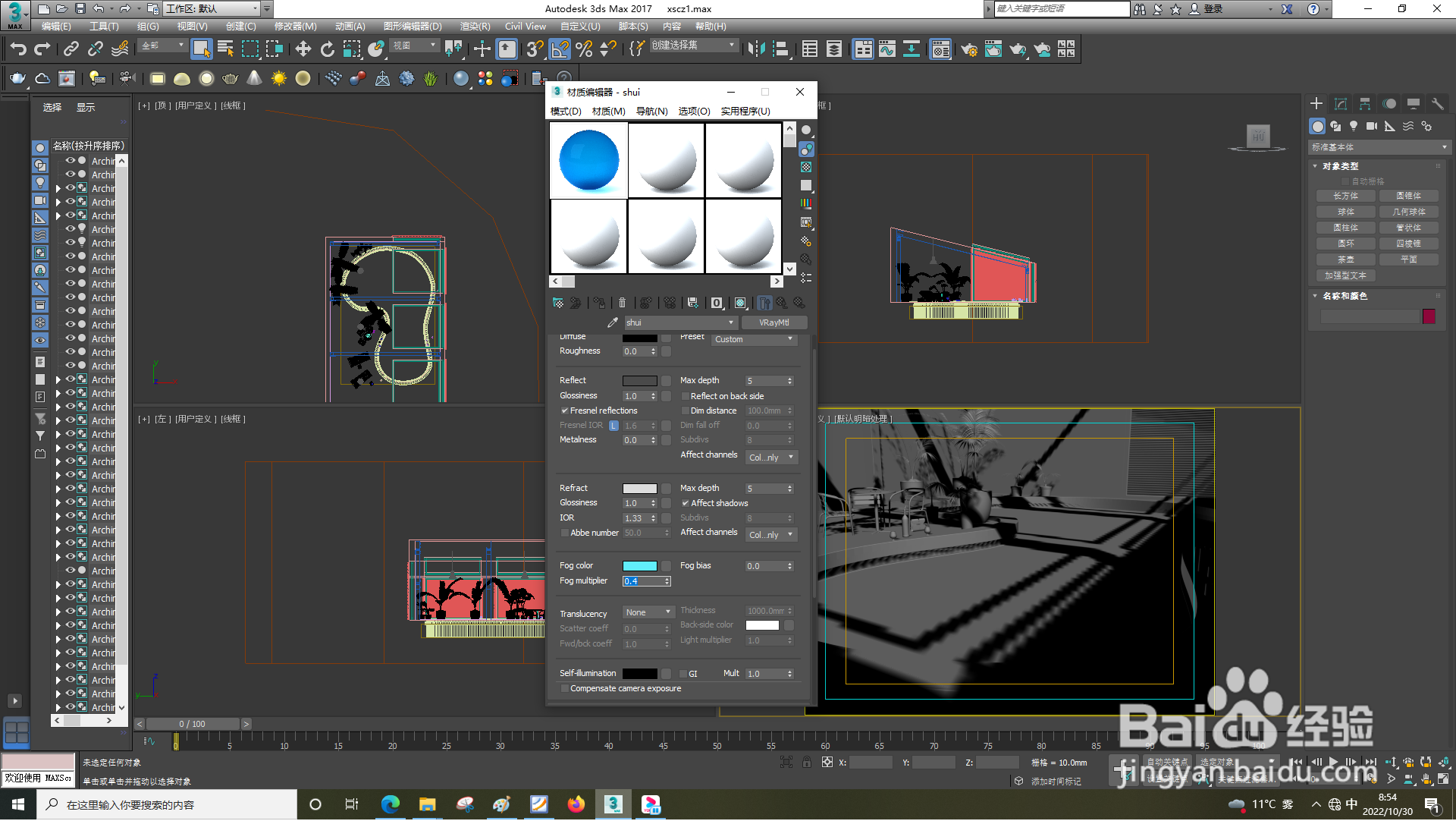Image resolution: width=1456 pixels, height=821 pixels.
Task: Toggle Fresnel reflections checkbox
Action: point(564,411)
